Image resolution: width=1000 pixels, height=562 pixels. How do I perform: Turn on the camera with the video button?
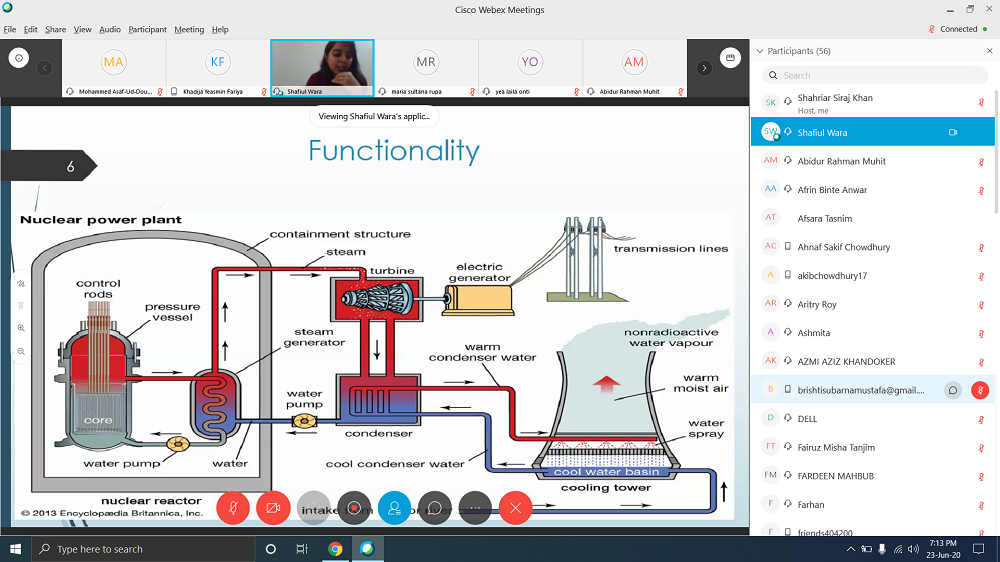[273, 508]
